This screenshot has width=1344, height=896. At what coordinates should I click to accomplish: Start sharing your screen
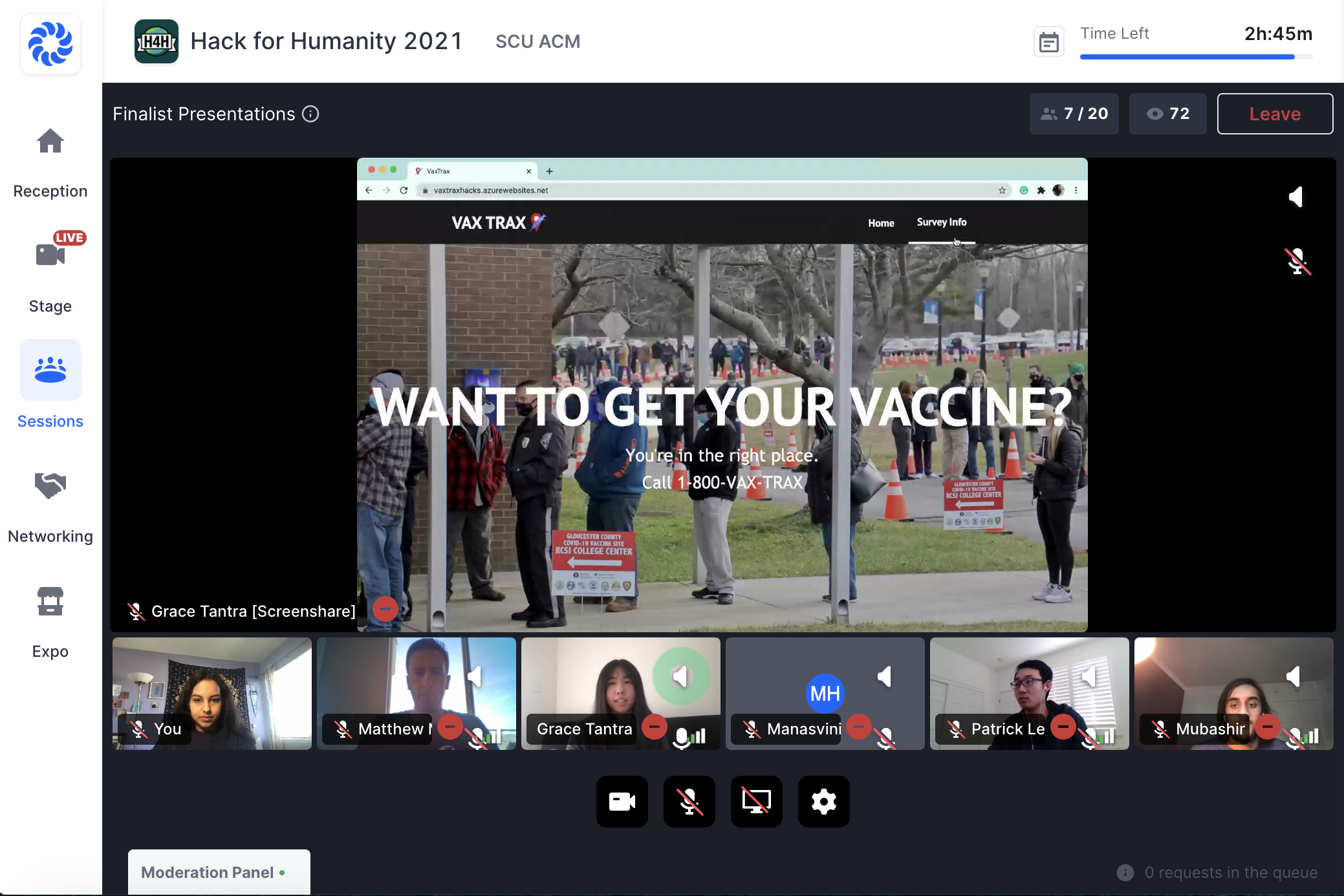click(x=757, y=802)
